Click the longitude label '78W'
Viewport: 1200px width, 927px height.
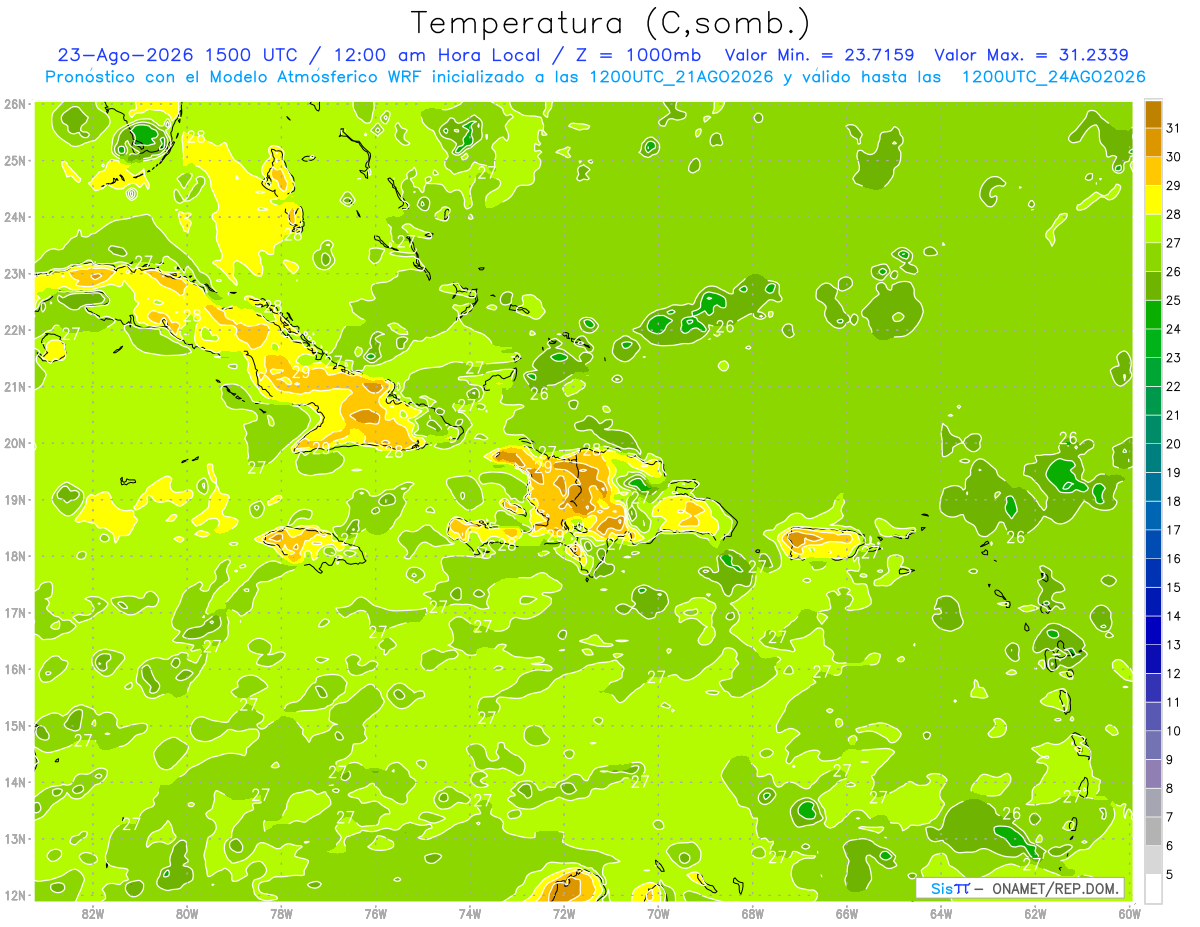(281, 913)
